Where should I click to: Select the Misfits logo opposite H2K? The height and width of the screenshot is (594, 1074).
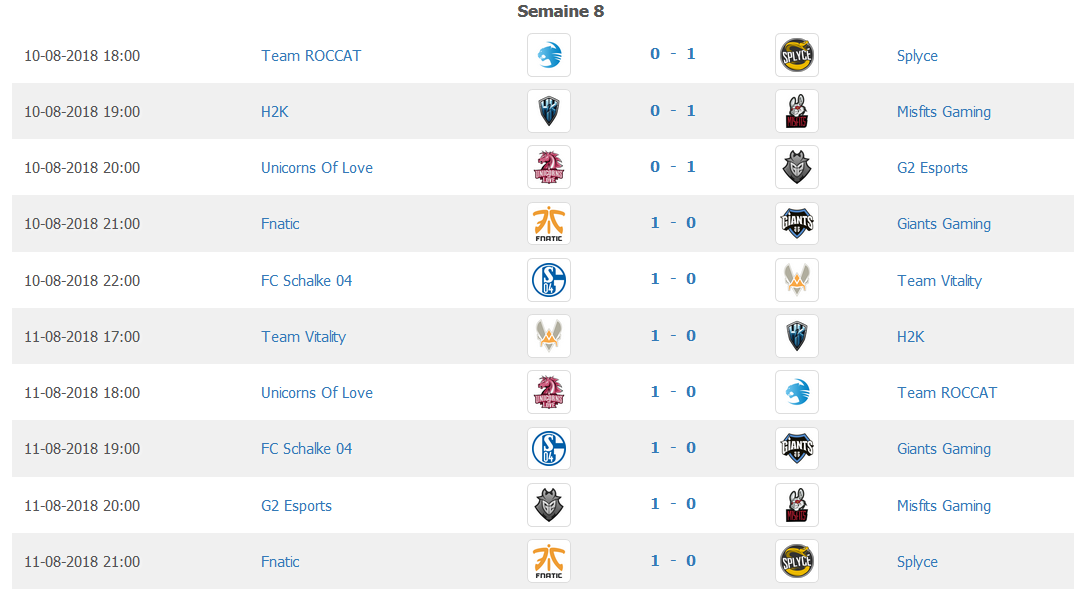pos(797,111)
